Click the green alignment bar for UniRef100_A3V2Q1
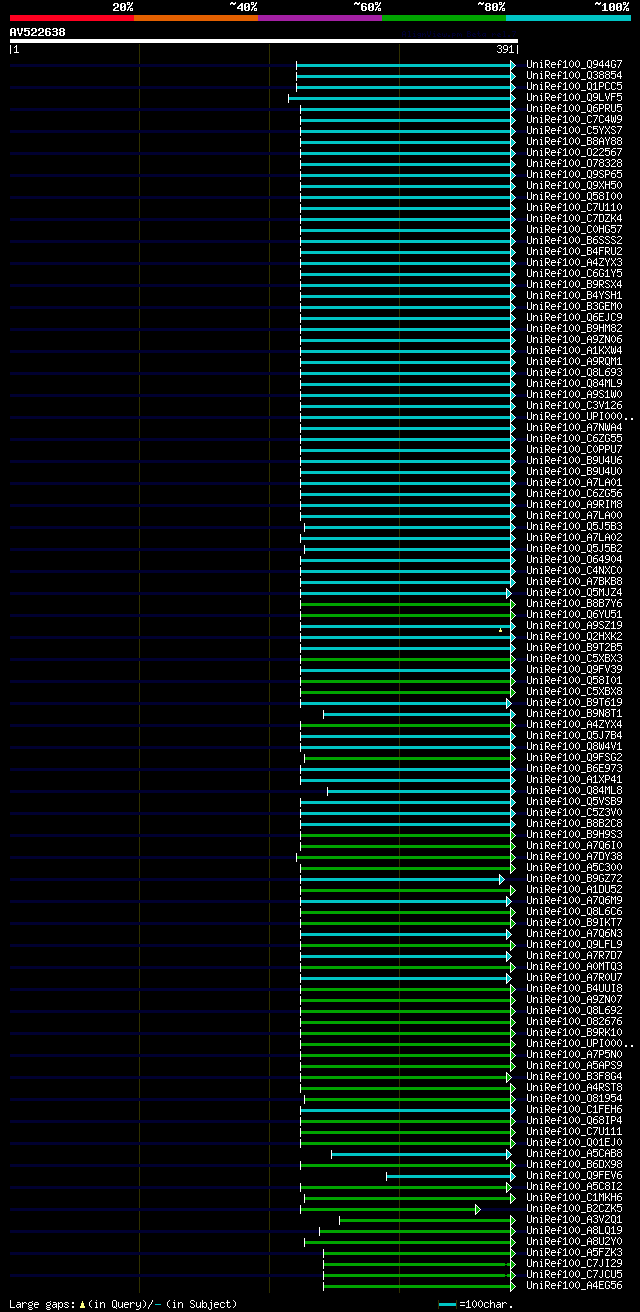640x1312 pixels. click(x=425, y=1220)
